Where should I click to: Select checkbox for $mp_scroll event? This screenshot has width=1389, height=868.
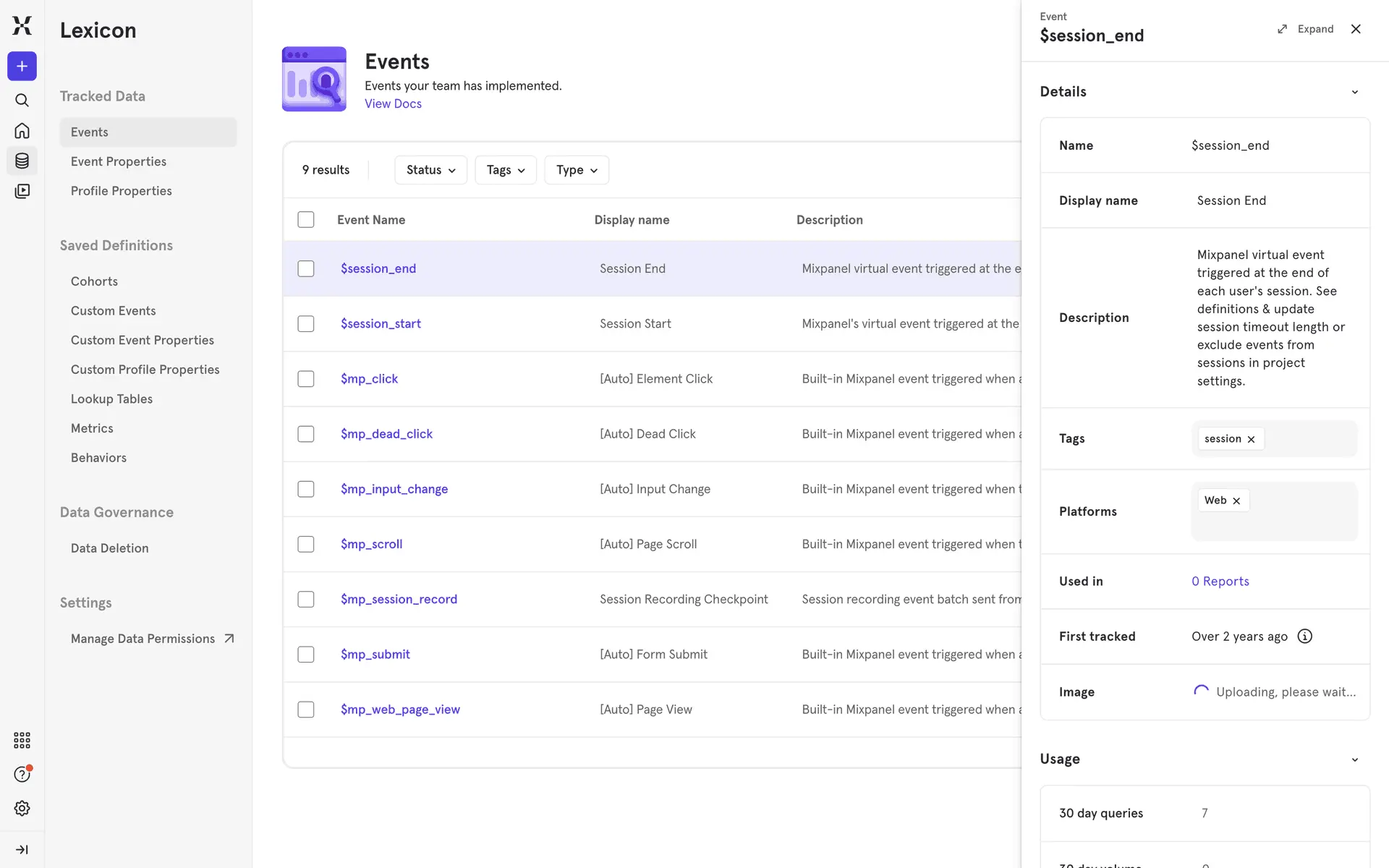tap(306, 544)
